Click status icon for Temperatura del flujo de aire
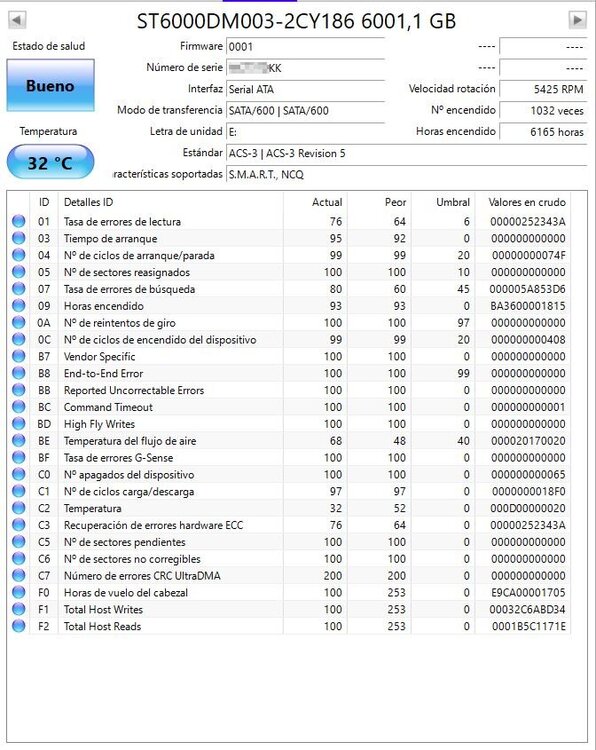The image size is (596, 750). (19, 440)
